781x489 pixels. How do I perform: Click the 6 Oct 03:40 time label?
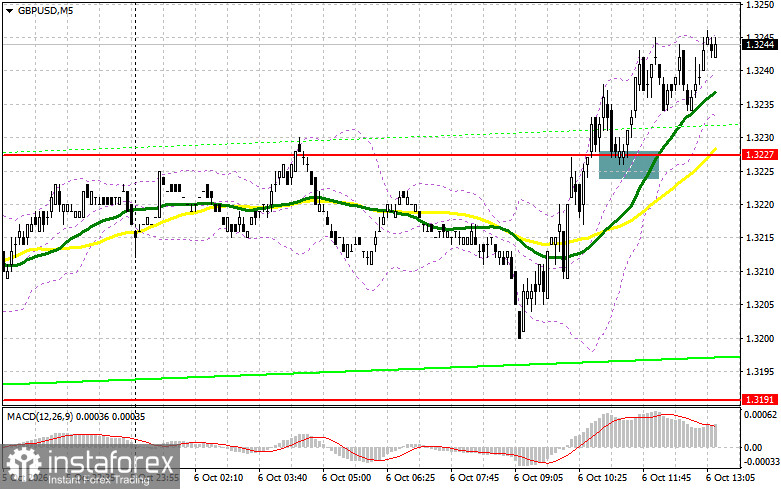point(282,478)
